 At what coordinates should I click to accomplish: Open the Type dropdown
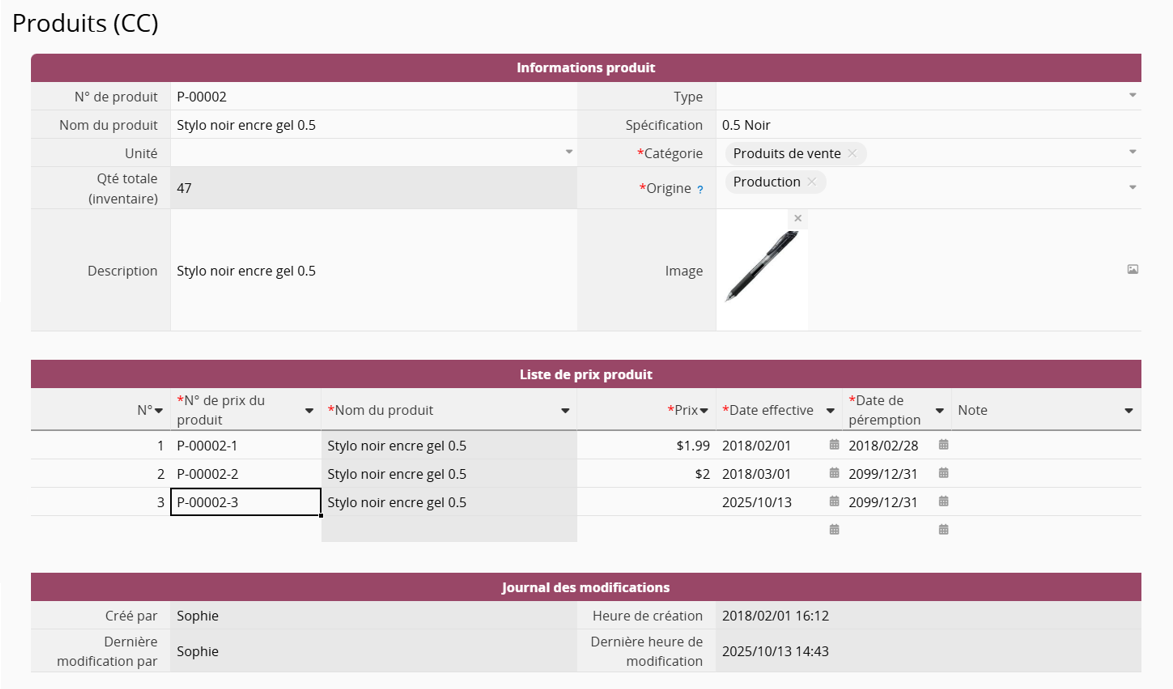1132,96
